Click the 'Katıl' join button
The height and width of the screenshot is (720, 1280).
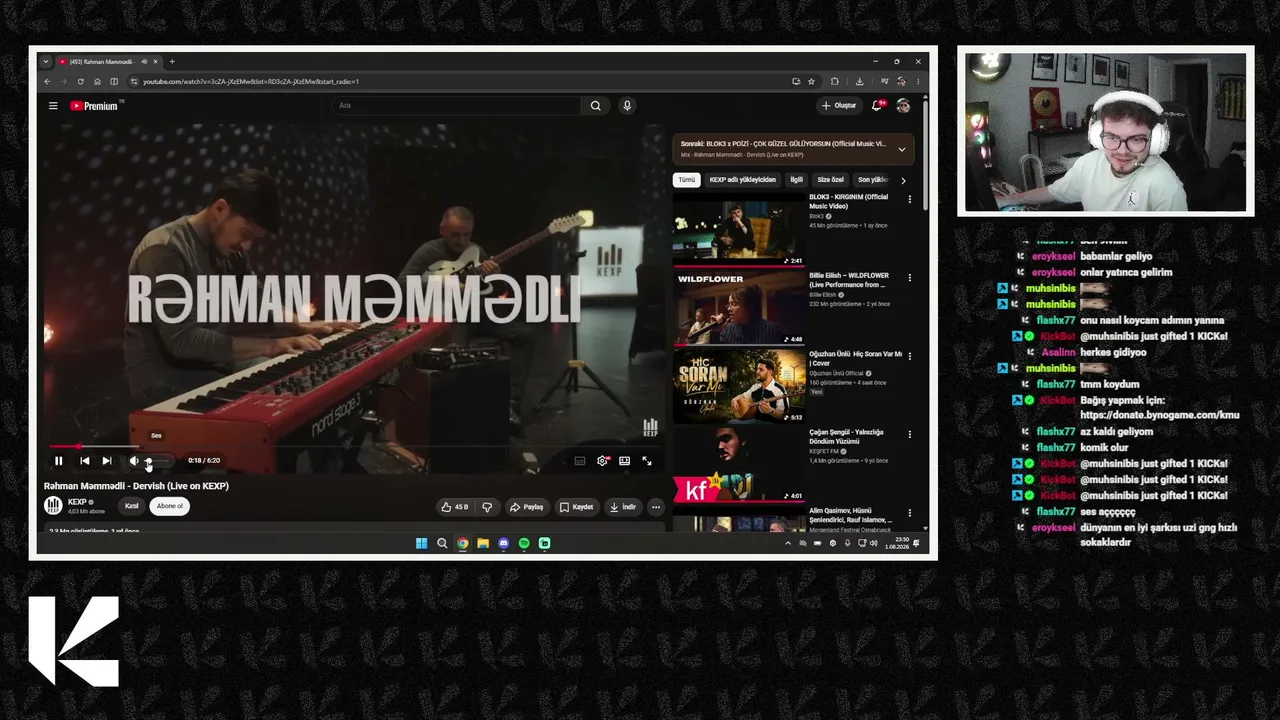pyautogui.click(x=131, y=506)
